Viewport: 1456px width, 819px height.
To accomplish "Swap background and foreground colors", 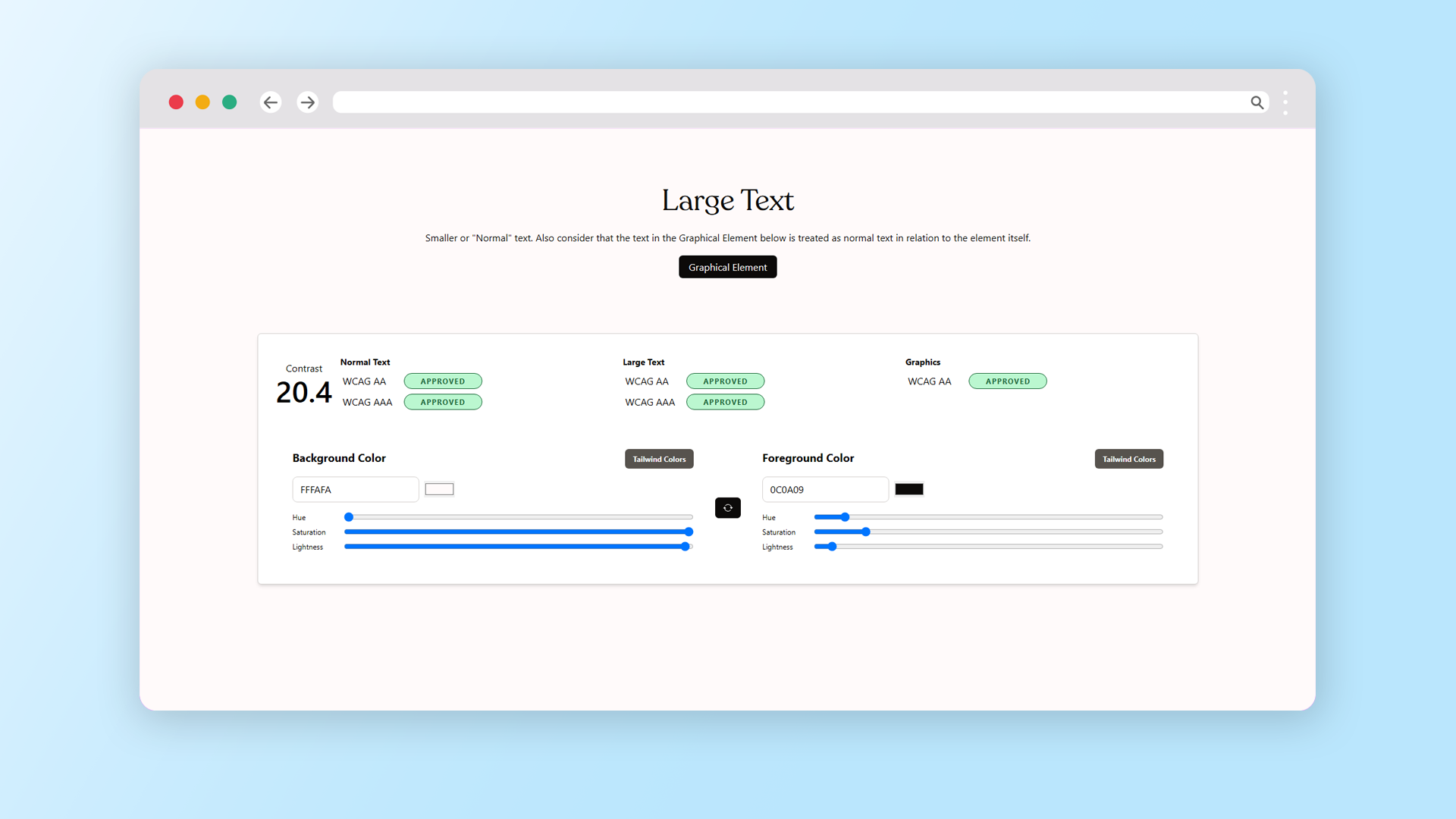I will pyautogui.click(x=727, y=508).
